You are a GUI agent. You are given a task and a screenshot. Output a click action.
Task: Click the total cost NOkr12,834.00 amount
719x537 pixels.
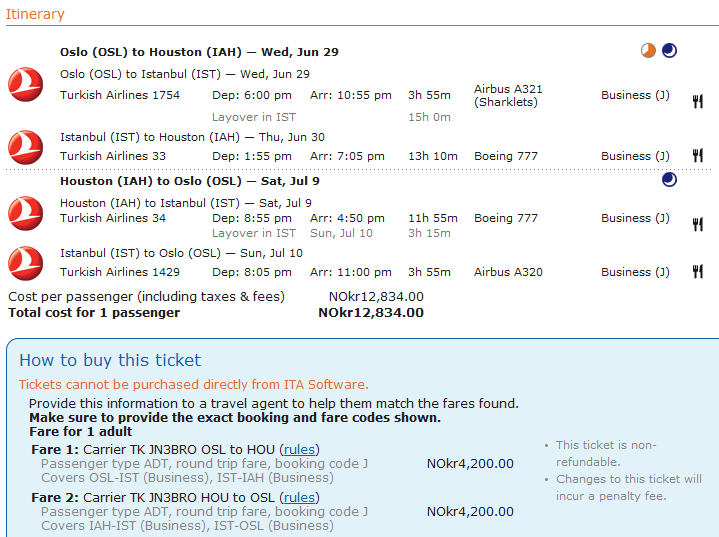[x=370, y=313]
